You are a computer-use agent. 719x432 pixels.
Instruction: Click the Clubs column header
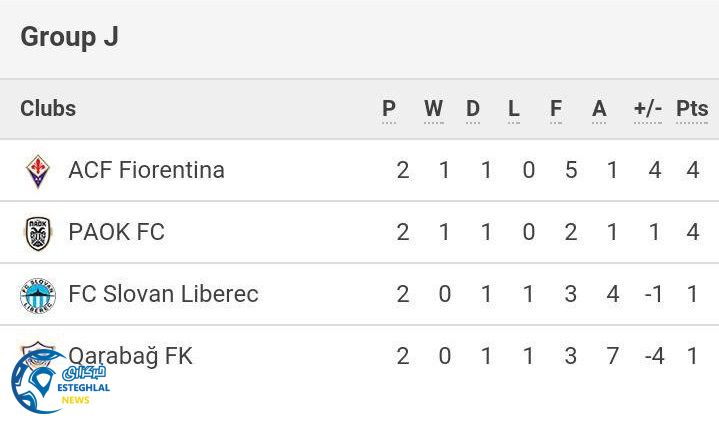click(x=48, y=108)
